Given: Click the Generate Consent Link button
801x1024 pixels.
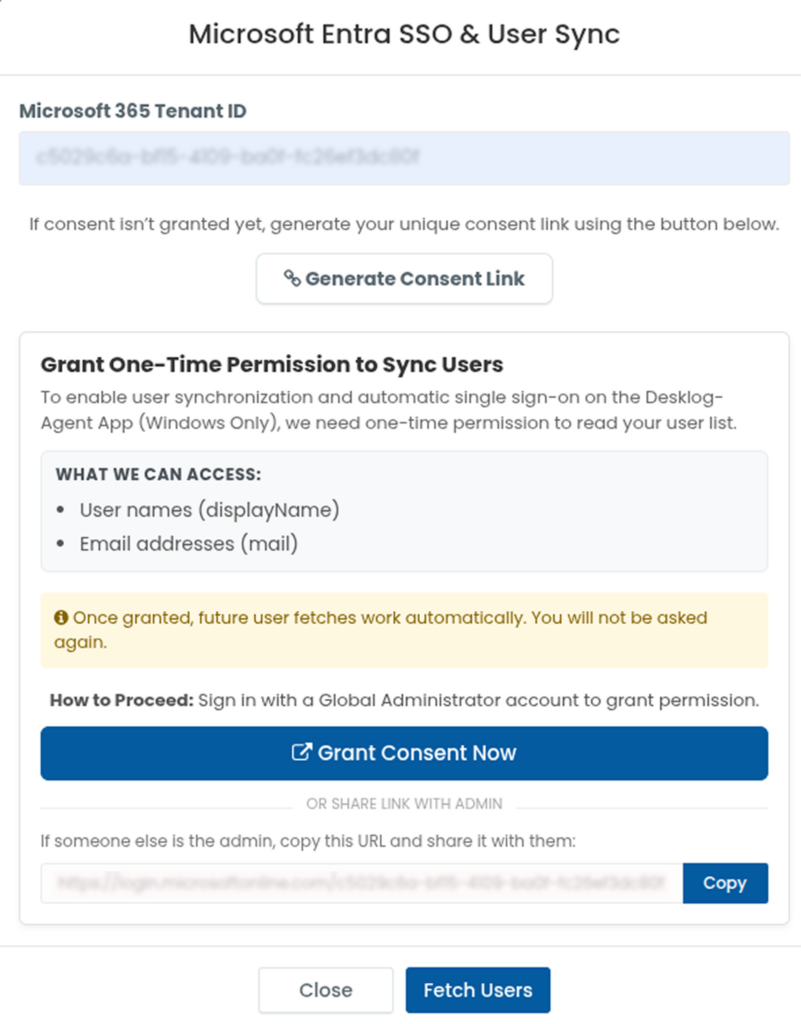Looking at the screenshot, I should click(x=404, y=279).
